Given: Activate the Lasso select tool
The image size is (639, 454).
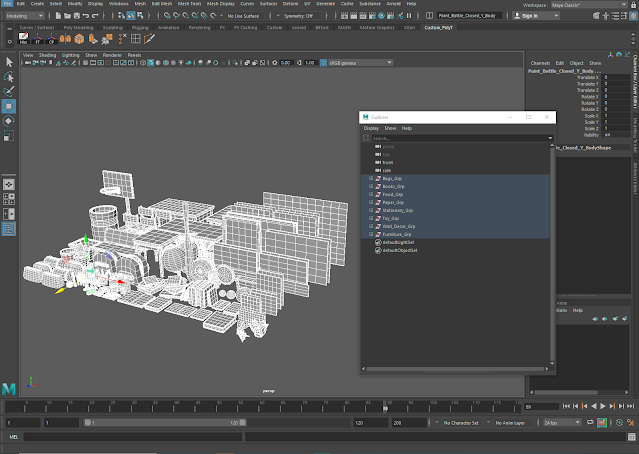Looking at the screenshot, I should point(9,76).
